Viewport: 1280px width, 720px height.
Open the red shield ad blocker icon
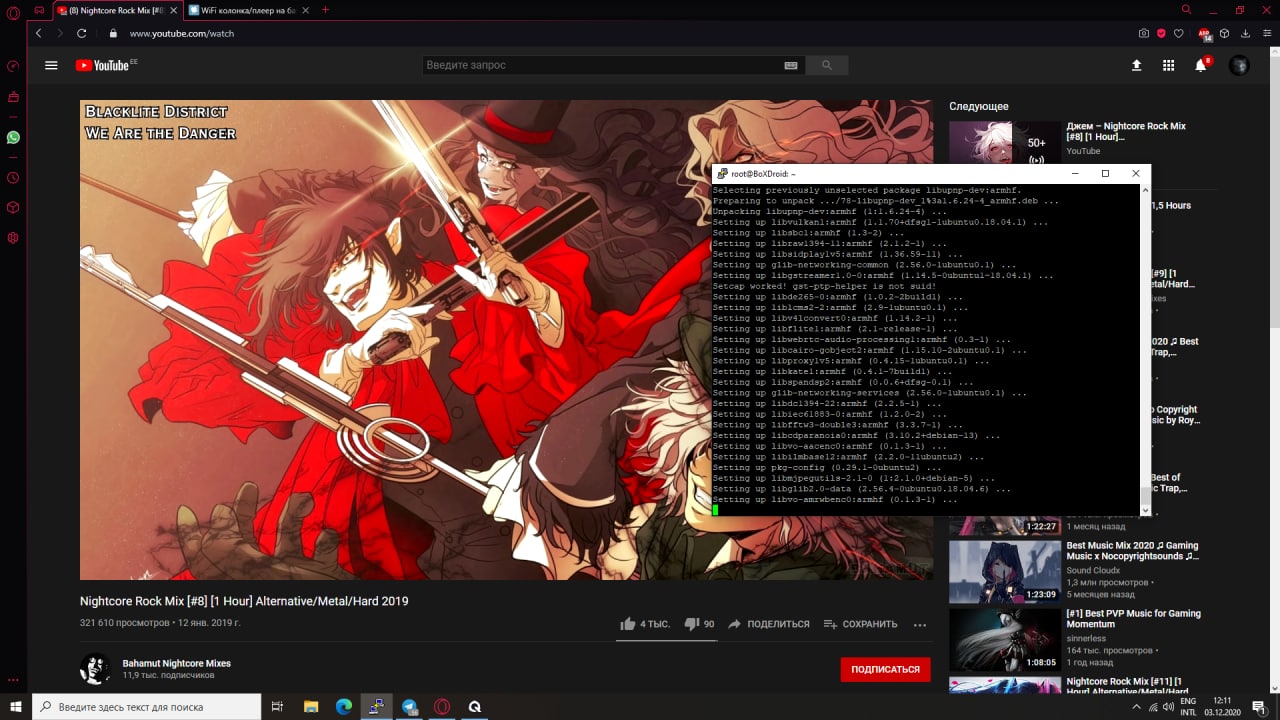(1162, 33)
